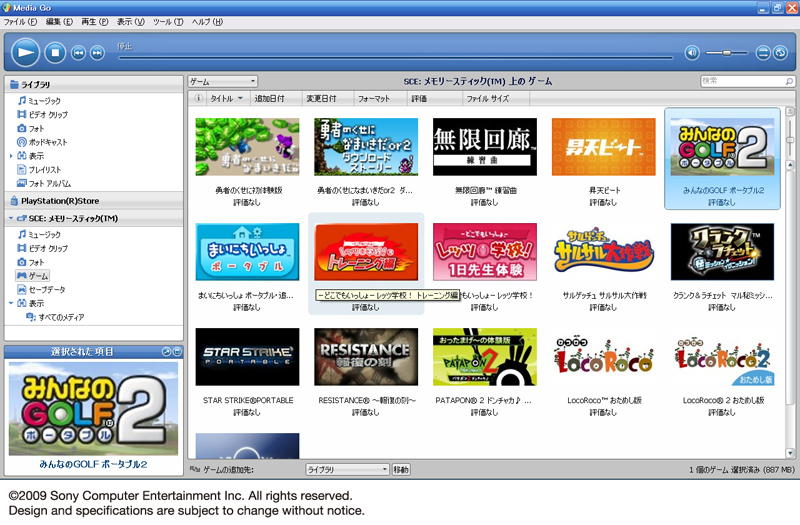Click the scroll up arrow of game list
800x525 pixels.
790,165
